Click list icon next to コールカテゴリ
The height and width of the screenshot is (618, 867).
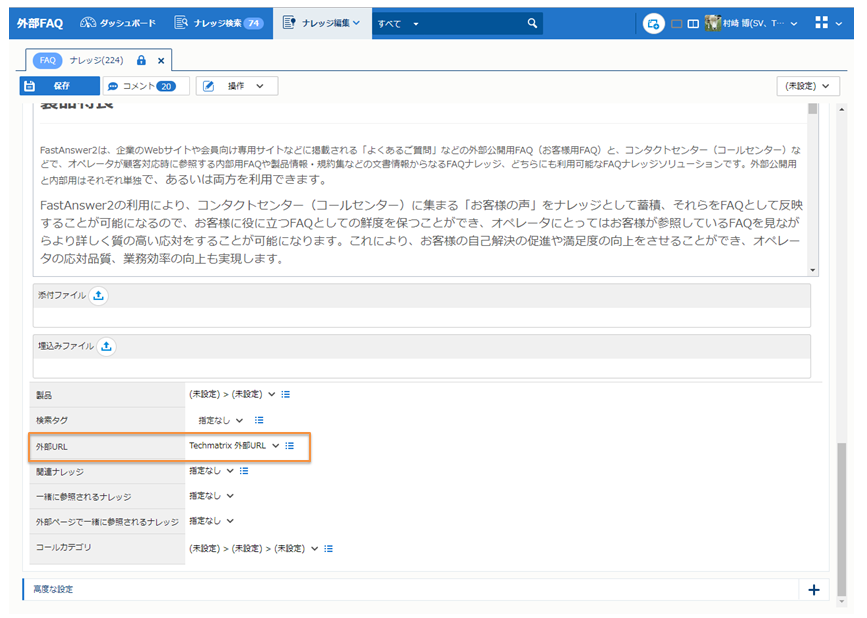point(329,548)
